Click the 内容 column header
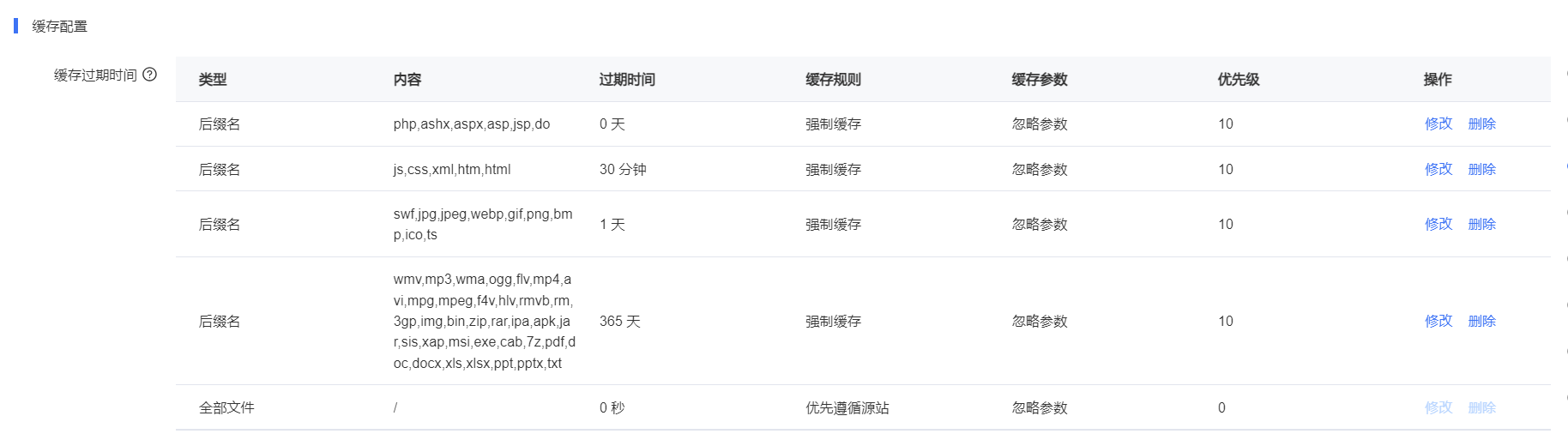 pos(407,80)
